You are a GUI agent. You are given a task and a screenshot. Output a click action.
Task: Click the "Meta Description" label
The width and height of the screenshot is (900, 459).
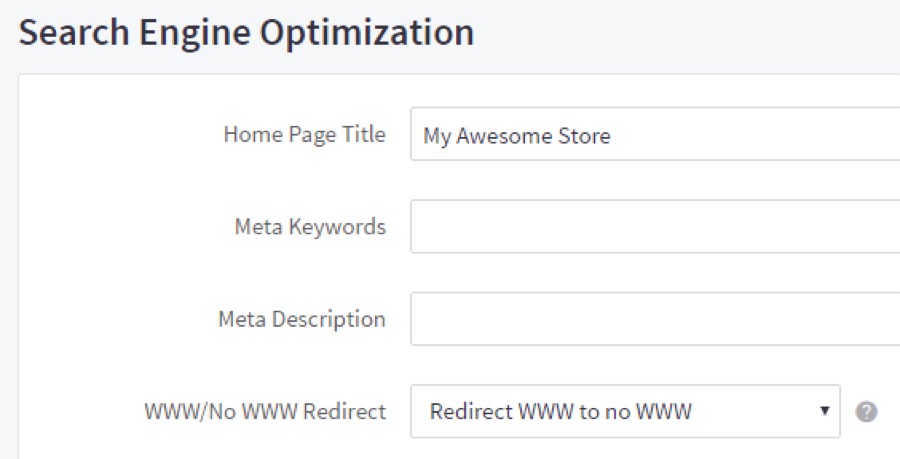[x=301, y=320]
